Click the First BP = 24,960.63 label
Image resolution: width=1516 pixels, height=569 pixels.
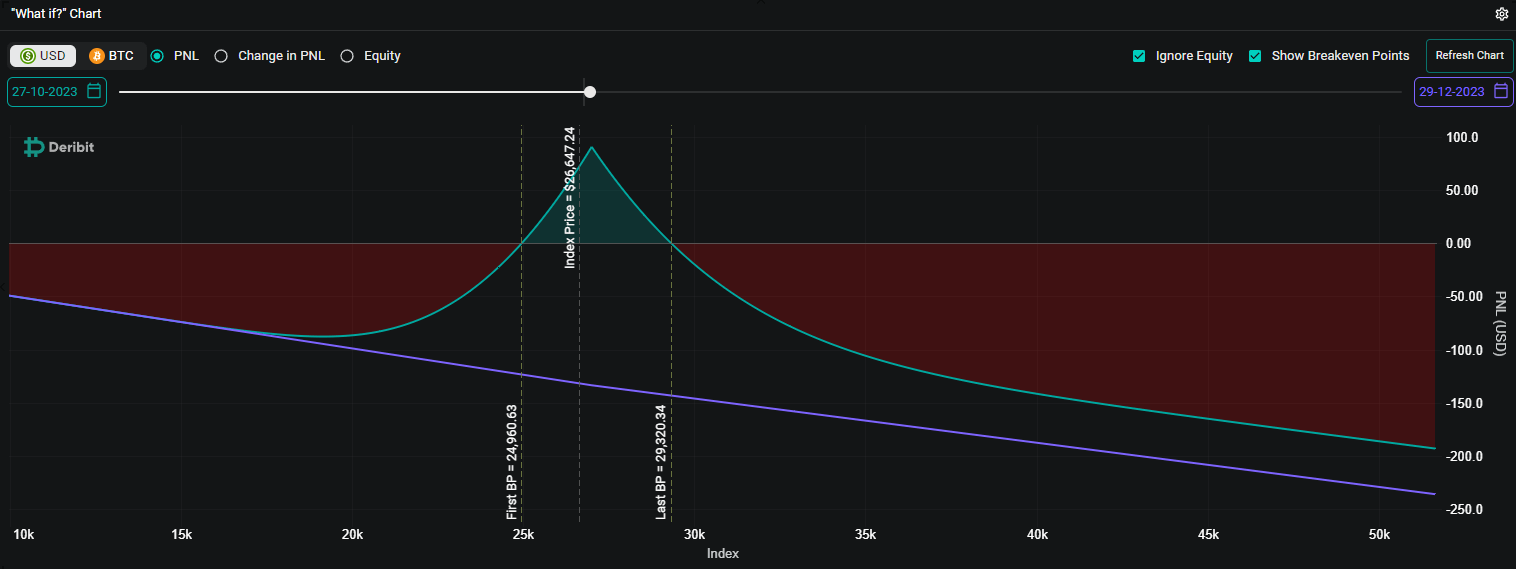(x=512, y=461)
